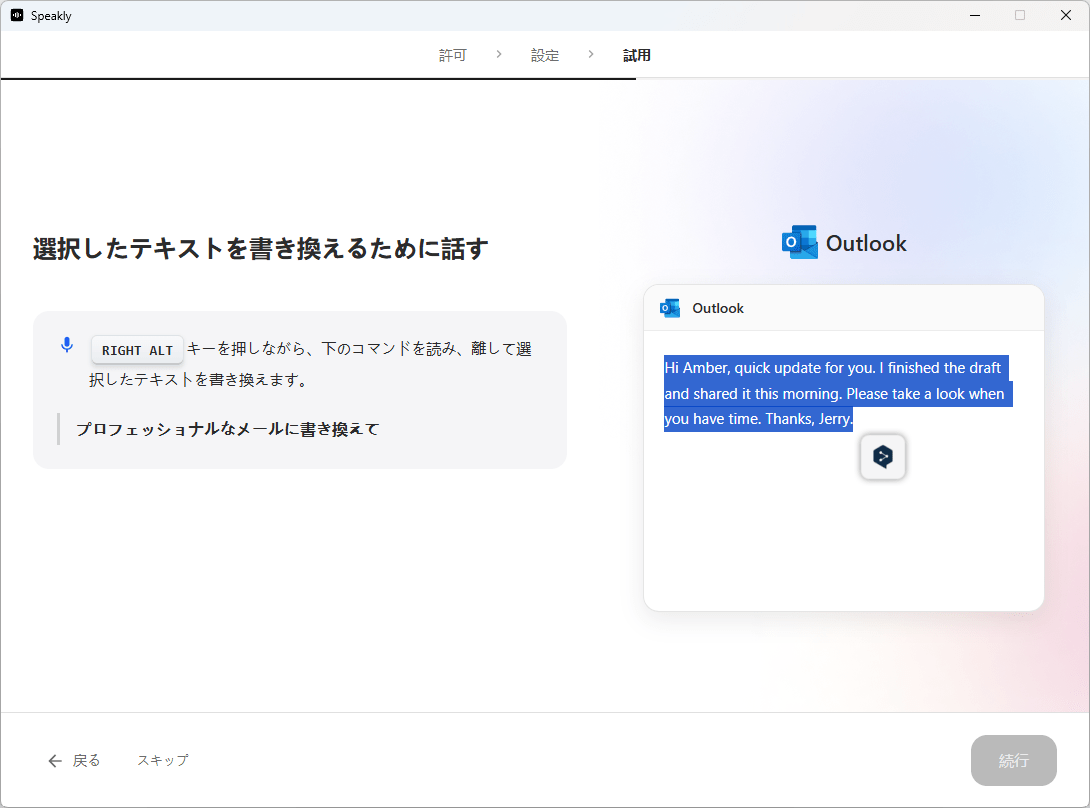Click chevron between 許可 and 設定
Image resolution: width=1090 pixels, height=808 pixels.
[x=499, y=54]
